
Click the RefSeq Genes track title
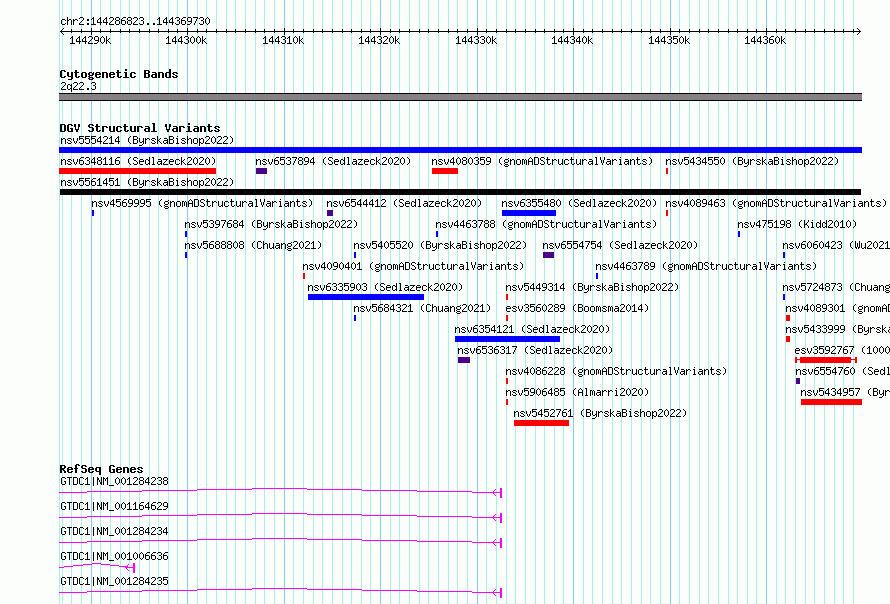(101, 469)
